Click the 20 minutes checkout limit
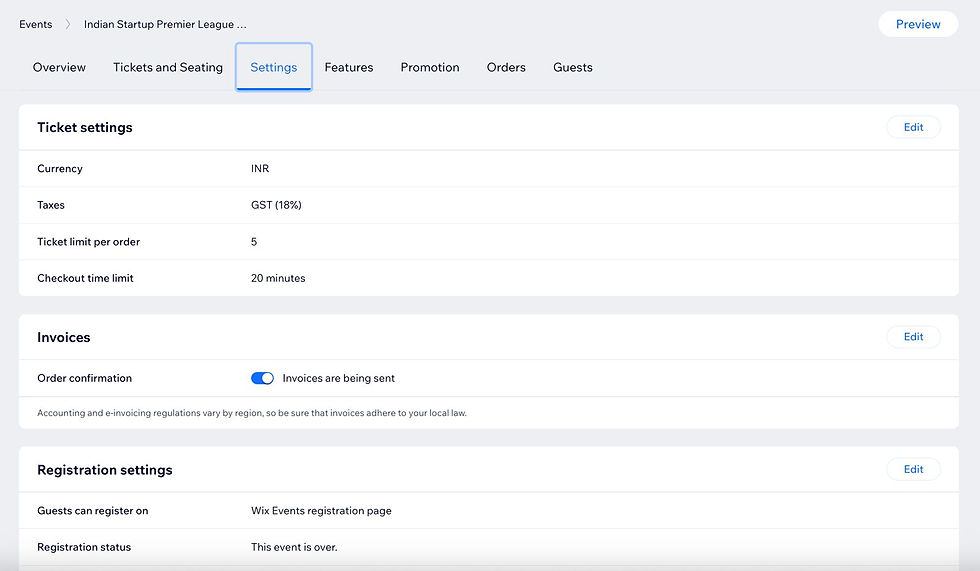The height and width of the screenshot is (571, 980). (278, 278)
